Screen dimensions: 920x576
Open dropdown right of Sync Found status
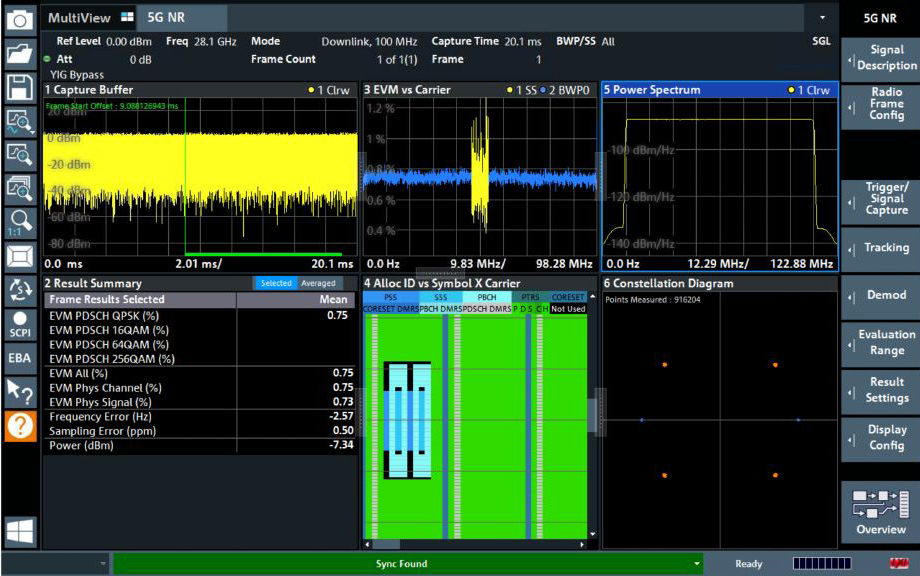click(696, 564)
